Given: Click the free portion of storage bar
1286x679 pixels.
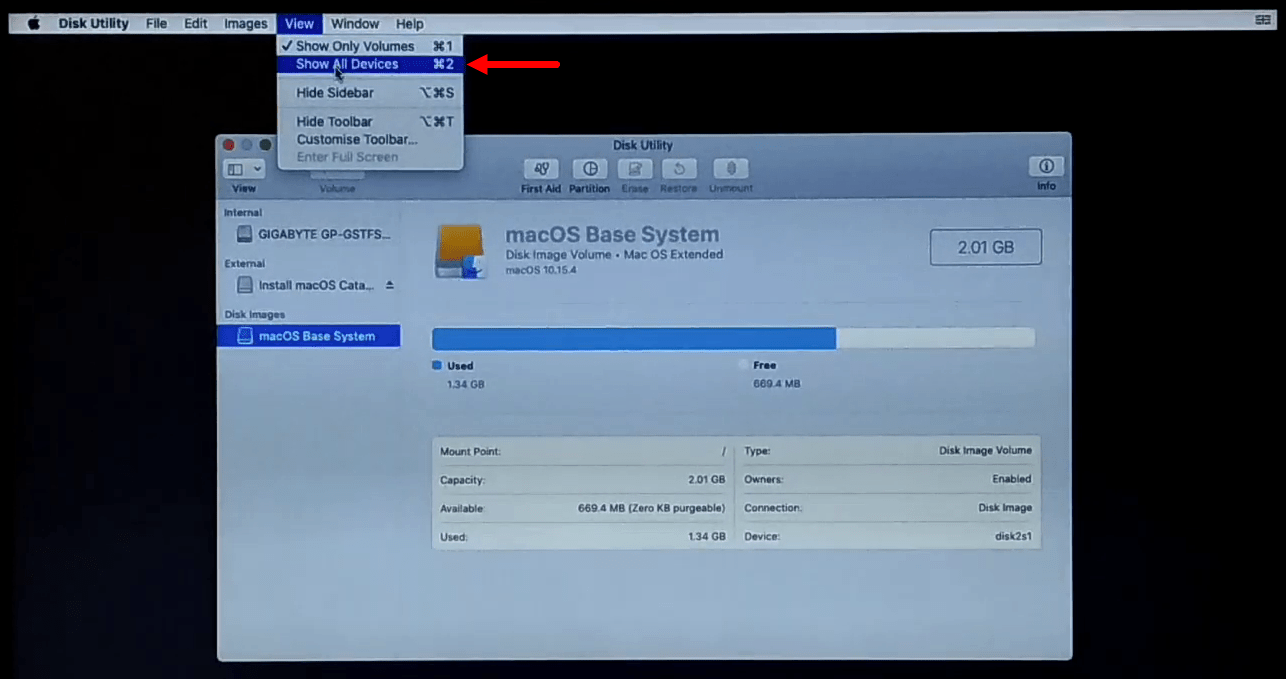Looking at the screenshot, I should [x=935, y=338].
